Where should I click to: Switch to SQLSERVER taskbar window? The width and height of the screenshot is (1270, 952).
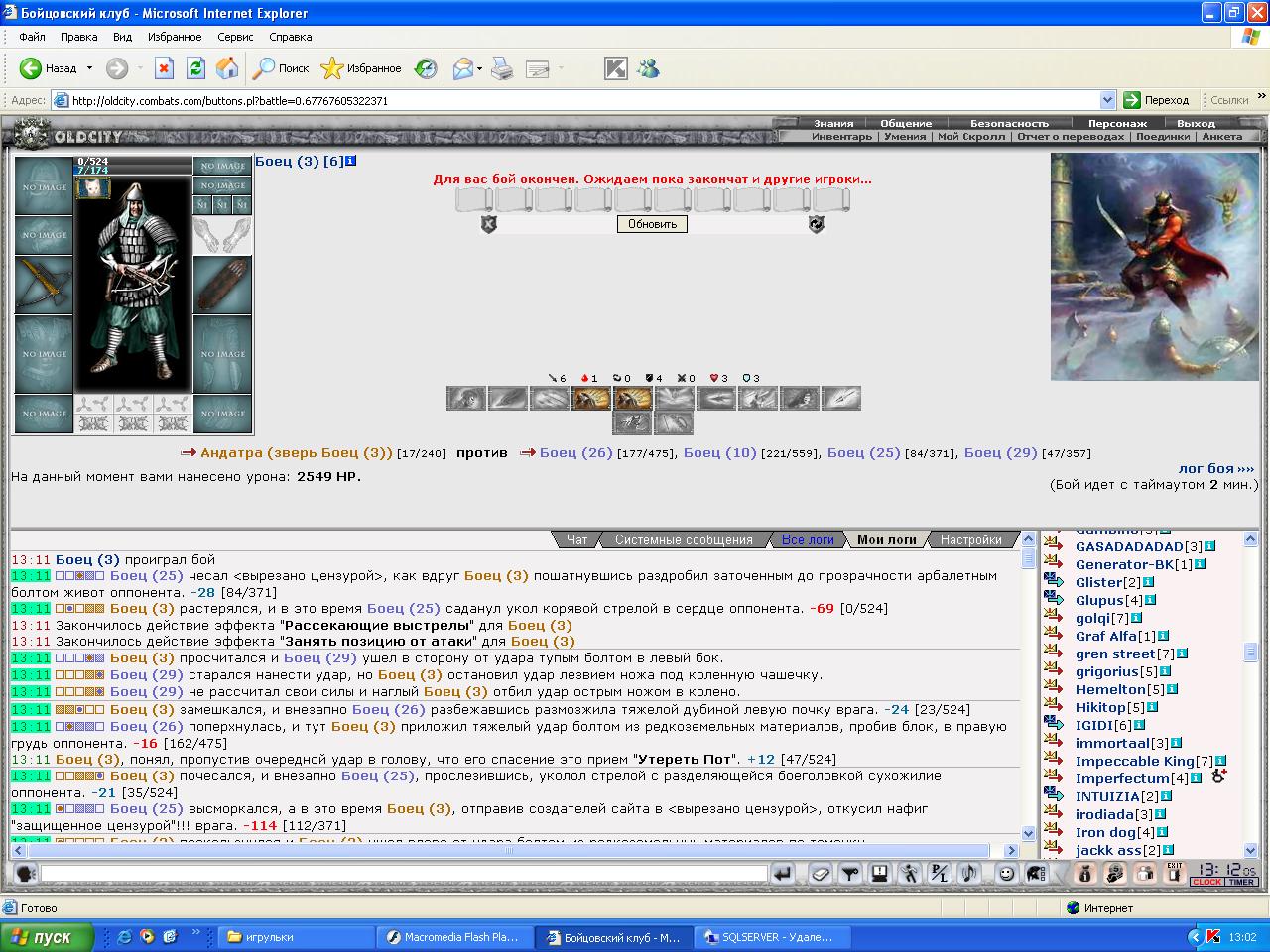tap(771, 936)
